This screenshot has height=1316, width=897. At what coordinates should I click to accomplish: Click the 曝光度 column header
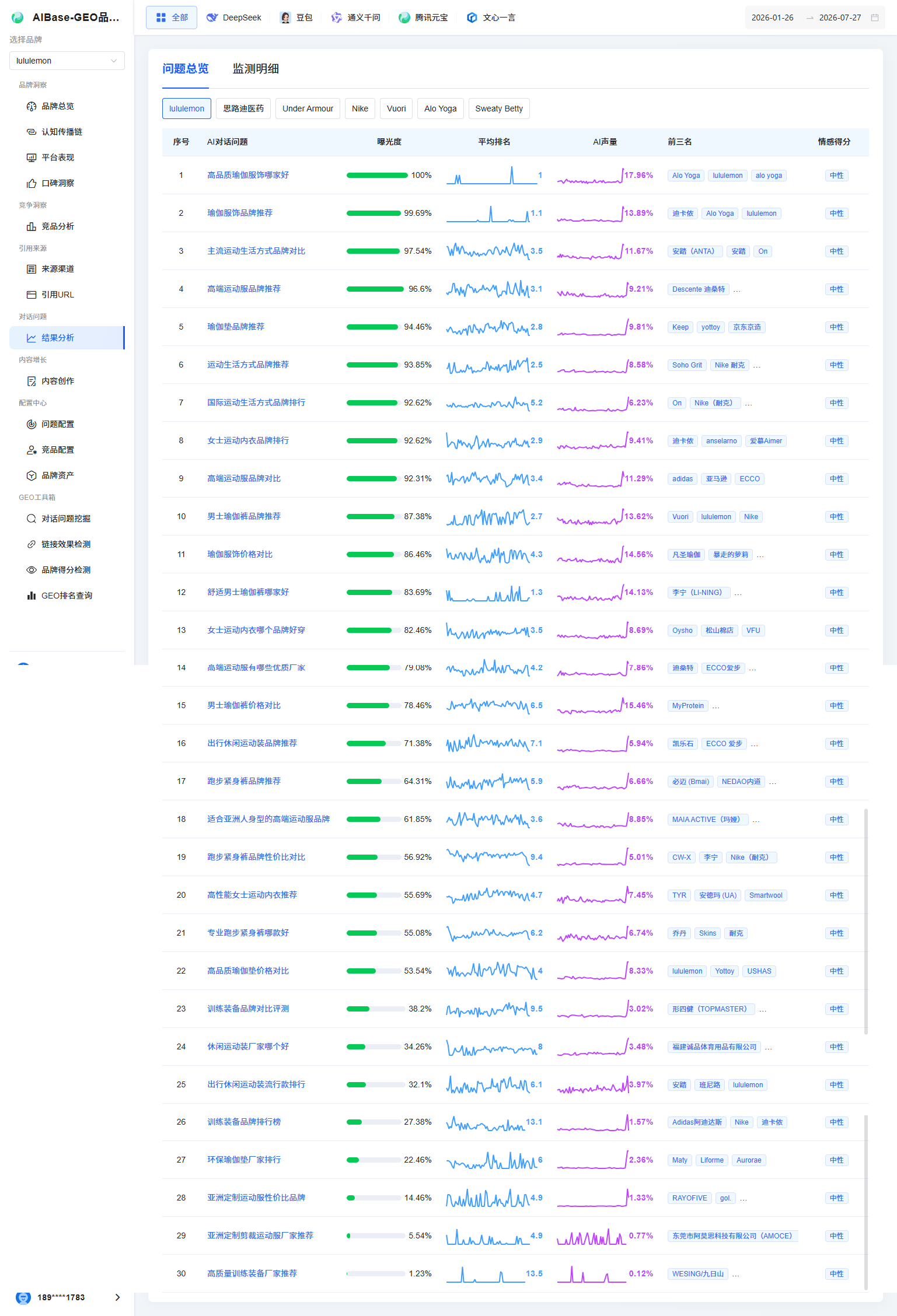point(389,142)
